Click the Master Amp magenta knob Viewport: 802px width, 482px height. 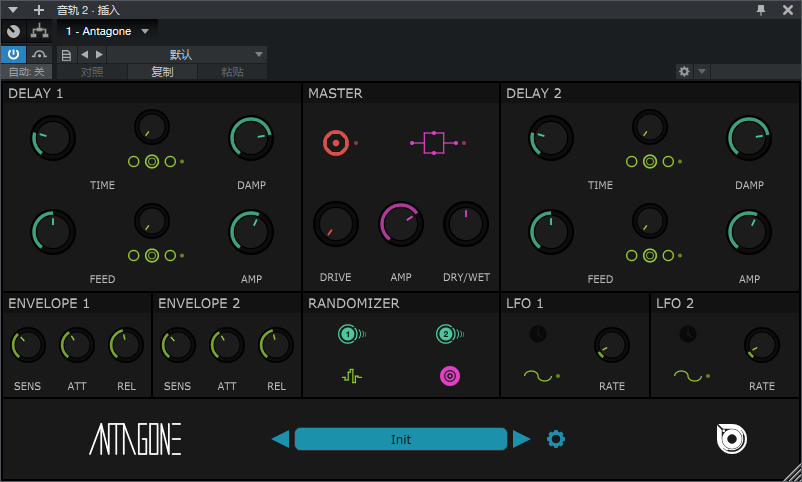pos(401,224)
